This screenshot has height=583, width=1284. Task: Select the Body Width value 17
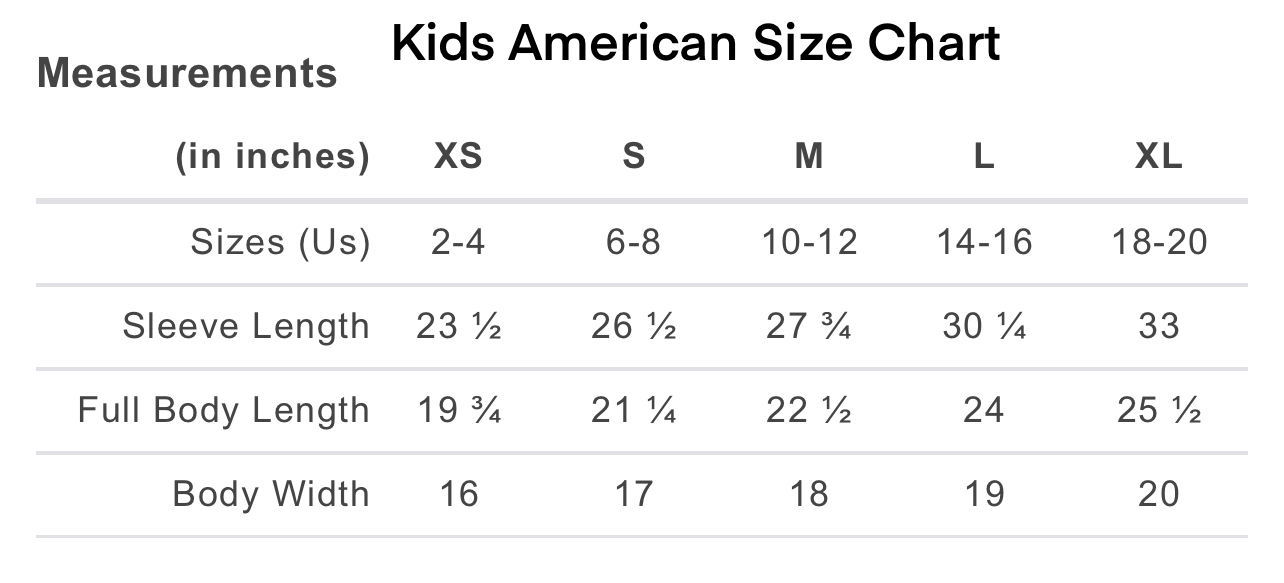point(634,494)
